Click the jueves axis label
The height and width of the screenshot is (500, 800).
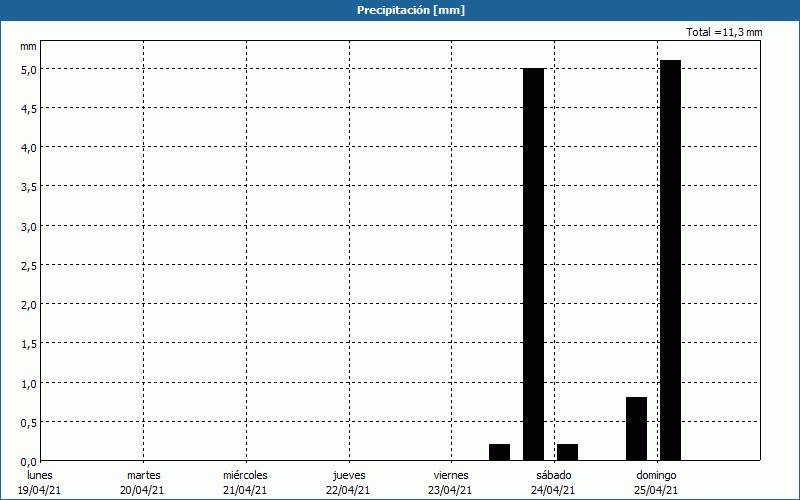coord(349,475)
